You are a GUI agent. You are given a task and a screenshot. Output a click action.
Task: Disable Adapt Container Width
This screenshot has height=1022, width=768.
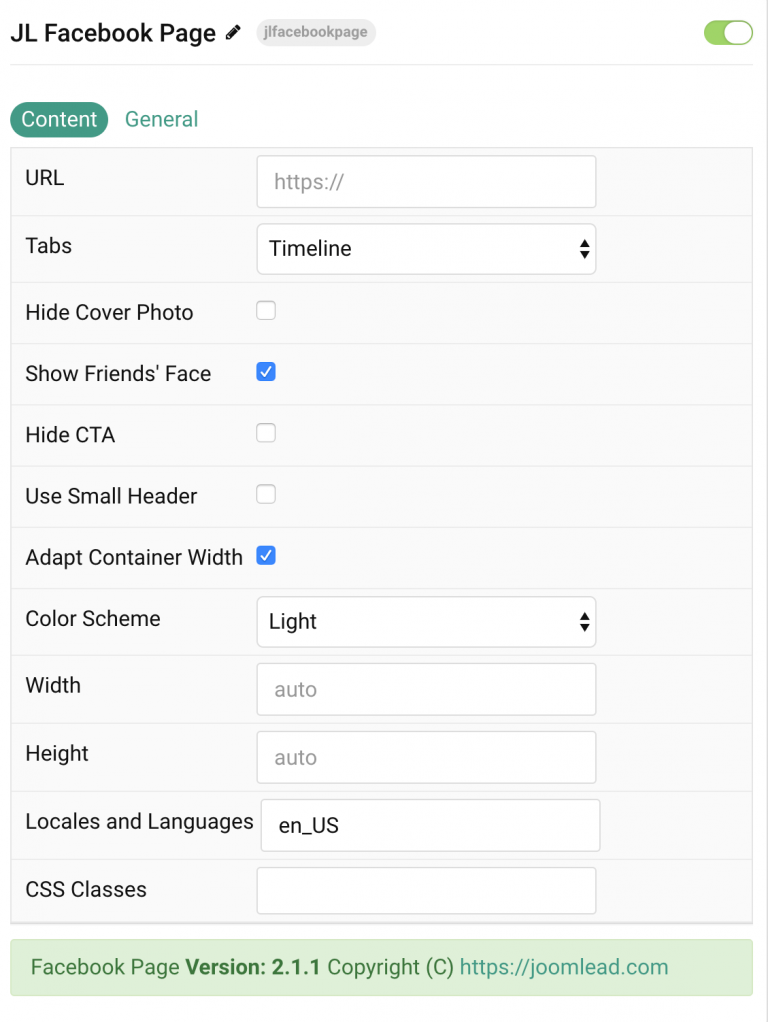[265, 555]
